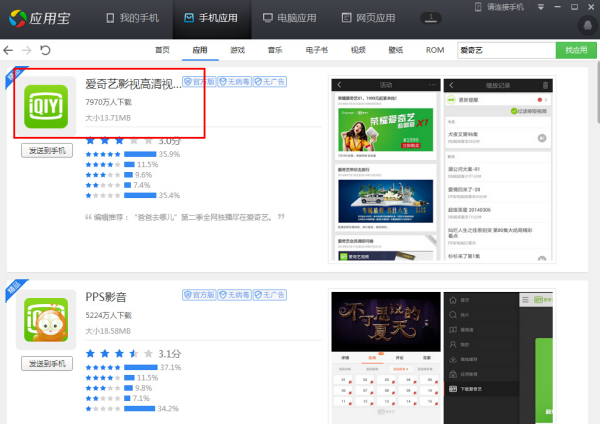Open the 活动 screenshot of 爱奇艺
The image size is (600, 424).
[386, 170]
